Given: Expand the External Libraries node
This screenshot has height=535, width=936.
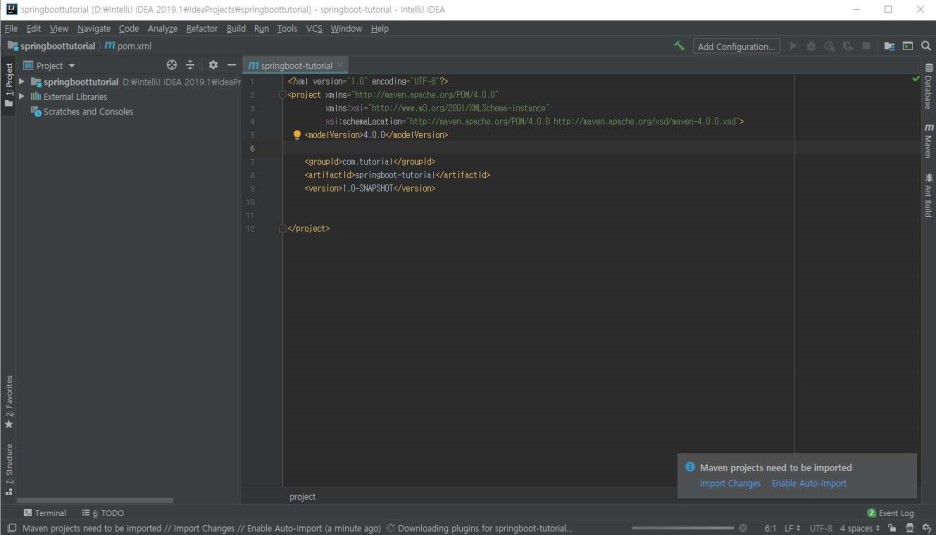Looking at the screenshot, I should coord(21,96).
